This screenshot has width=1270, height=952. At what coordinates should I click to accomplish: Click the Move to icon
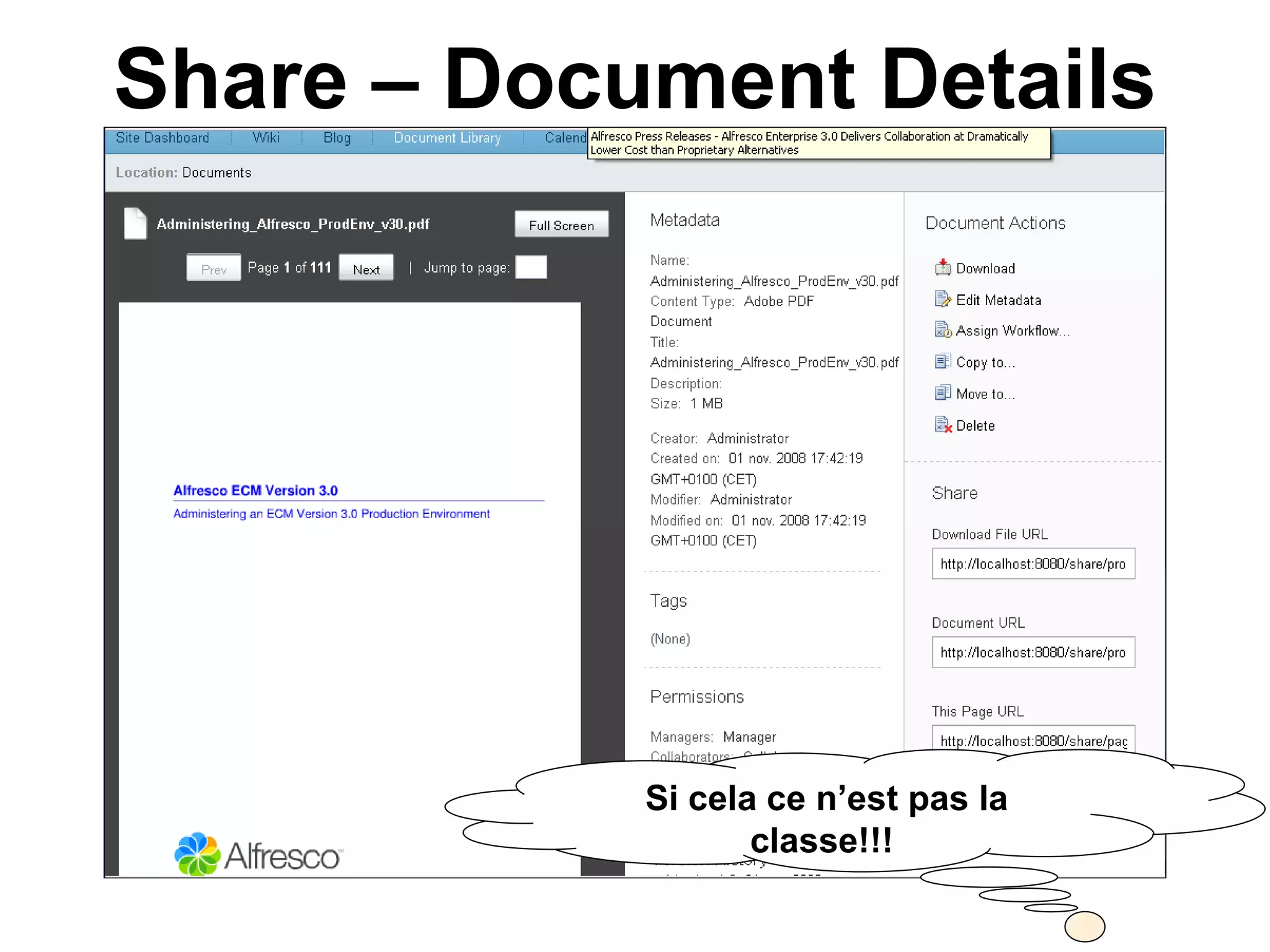[x=943, y=393]
